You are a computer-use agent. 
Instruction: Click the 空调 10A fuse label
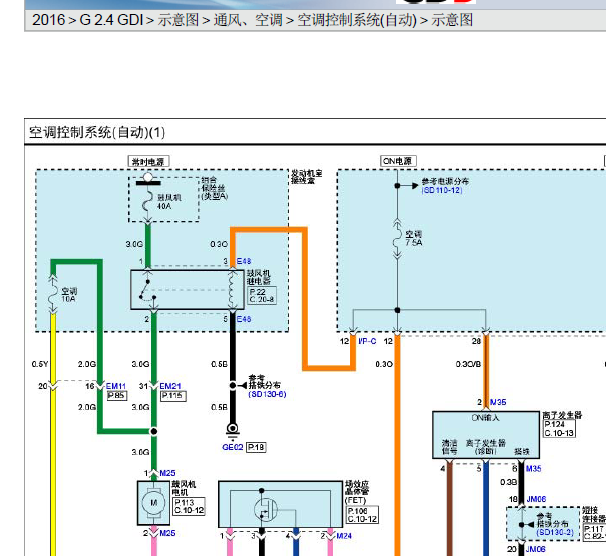click(x=69, y=295)
